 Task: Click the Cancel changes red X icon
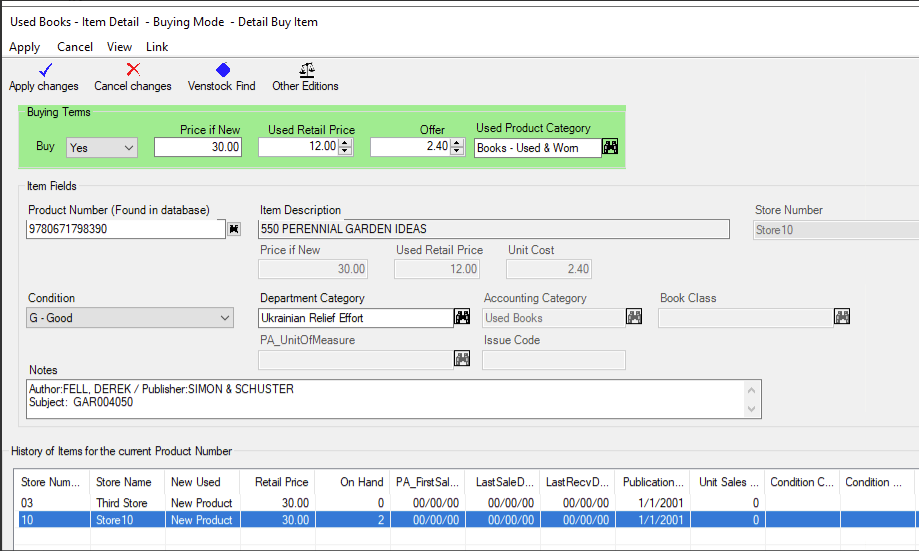pyautogui.click(x=133, y=69)
